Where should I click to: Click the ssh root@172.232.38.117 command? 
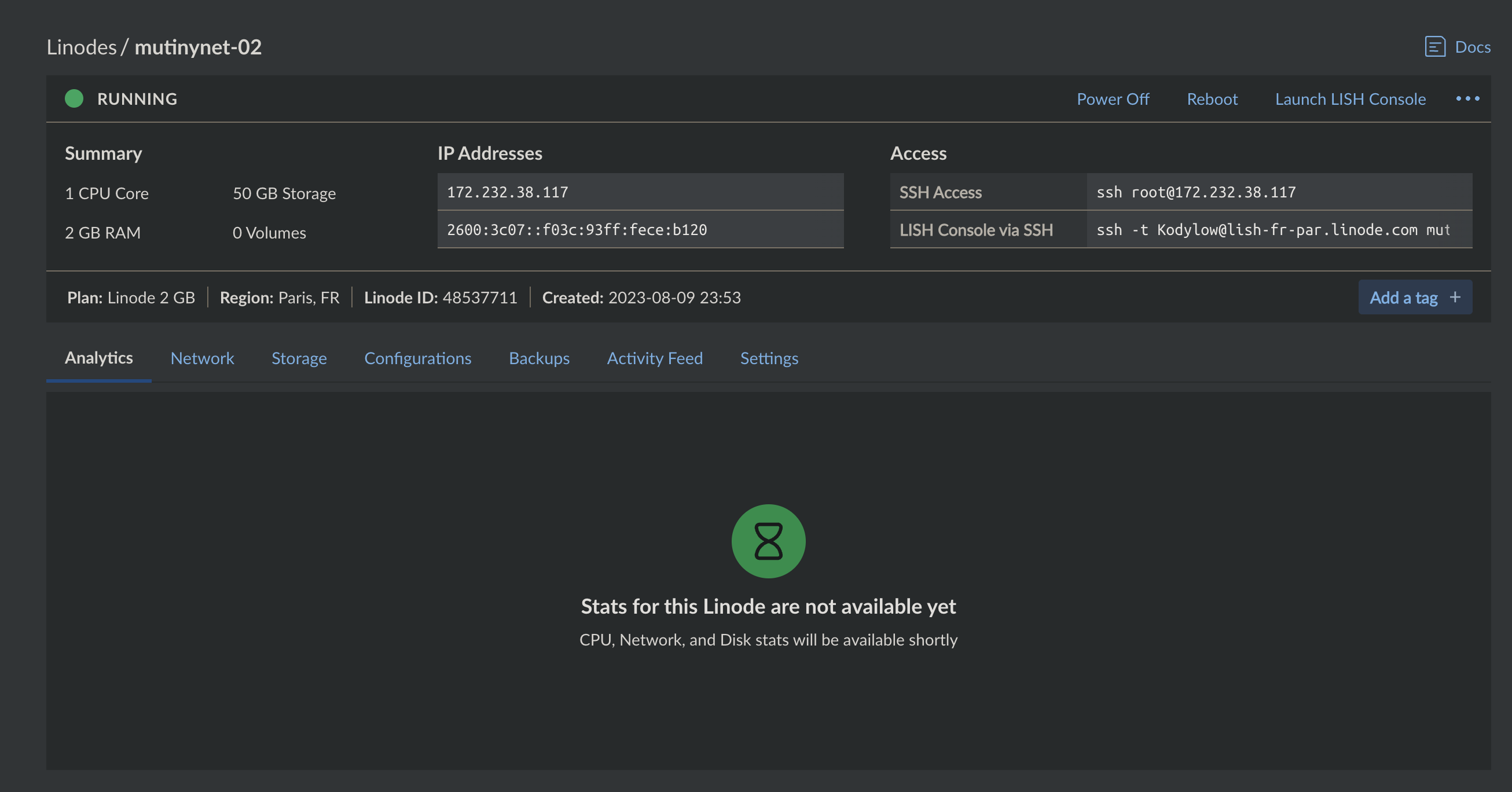point(1195,192)
